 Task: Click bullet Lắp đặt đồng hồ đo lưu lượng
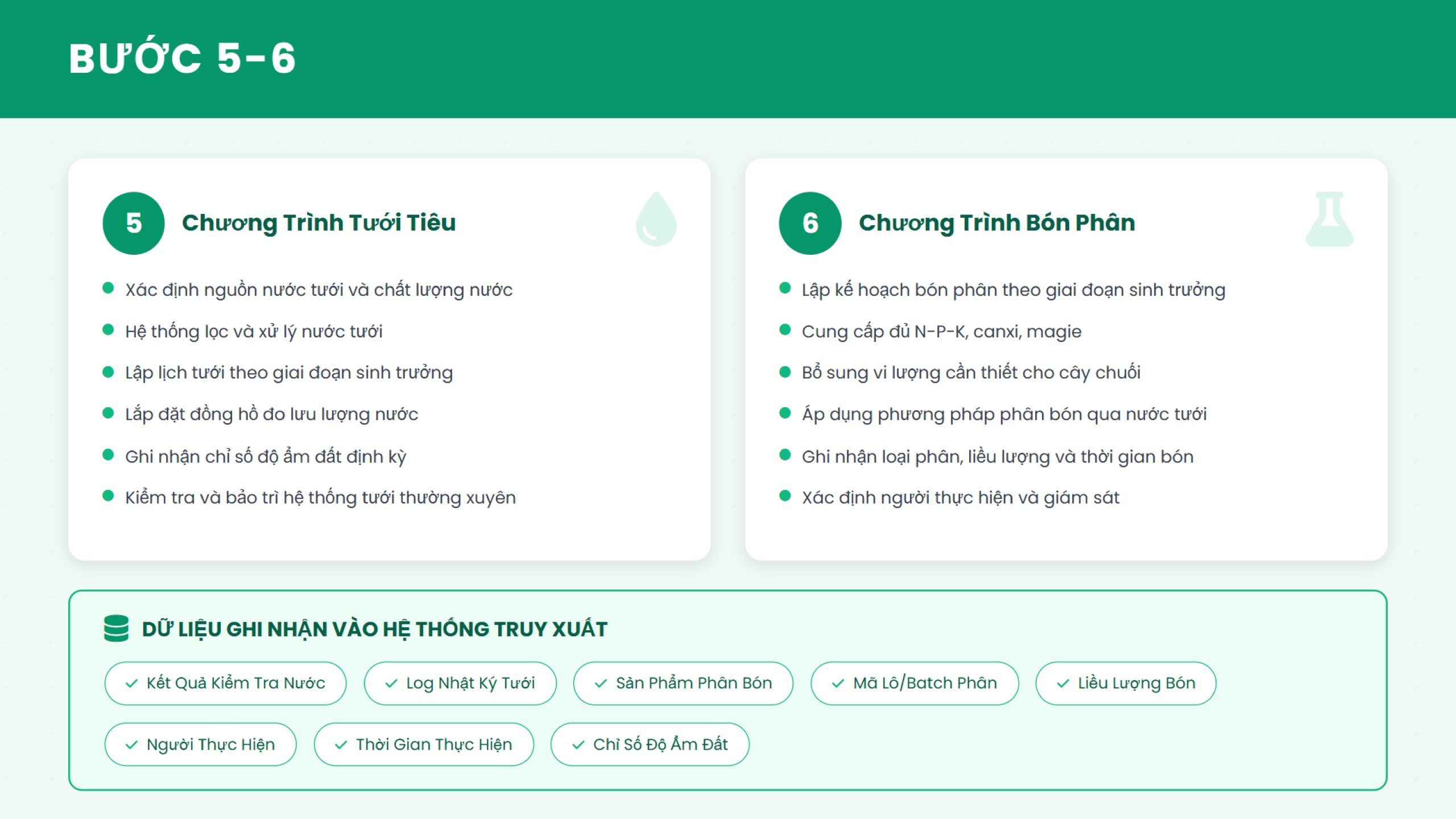271,414
